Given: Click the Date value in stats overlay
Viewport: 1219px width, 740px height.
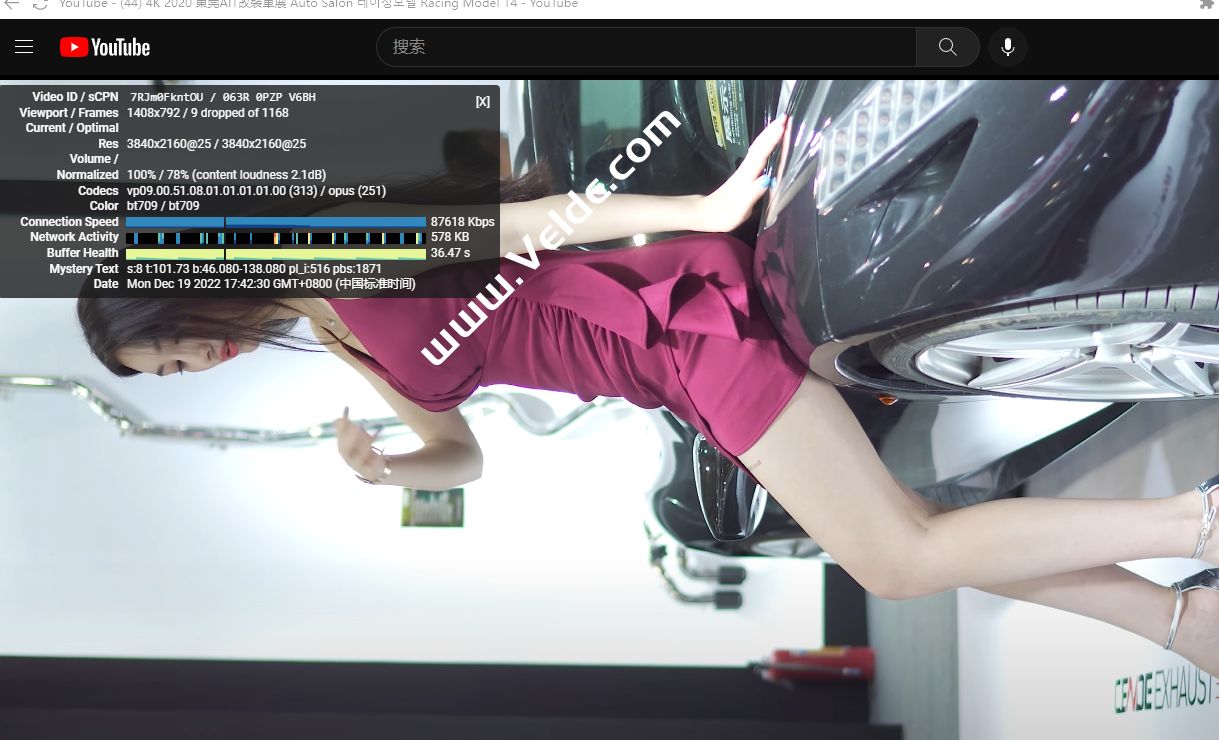Looking at the screenshot, I should tap(270, 285).
